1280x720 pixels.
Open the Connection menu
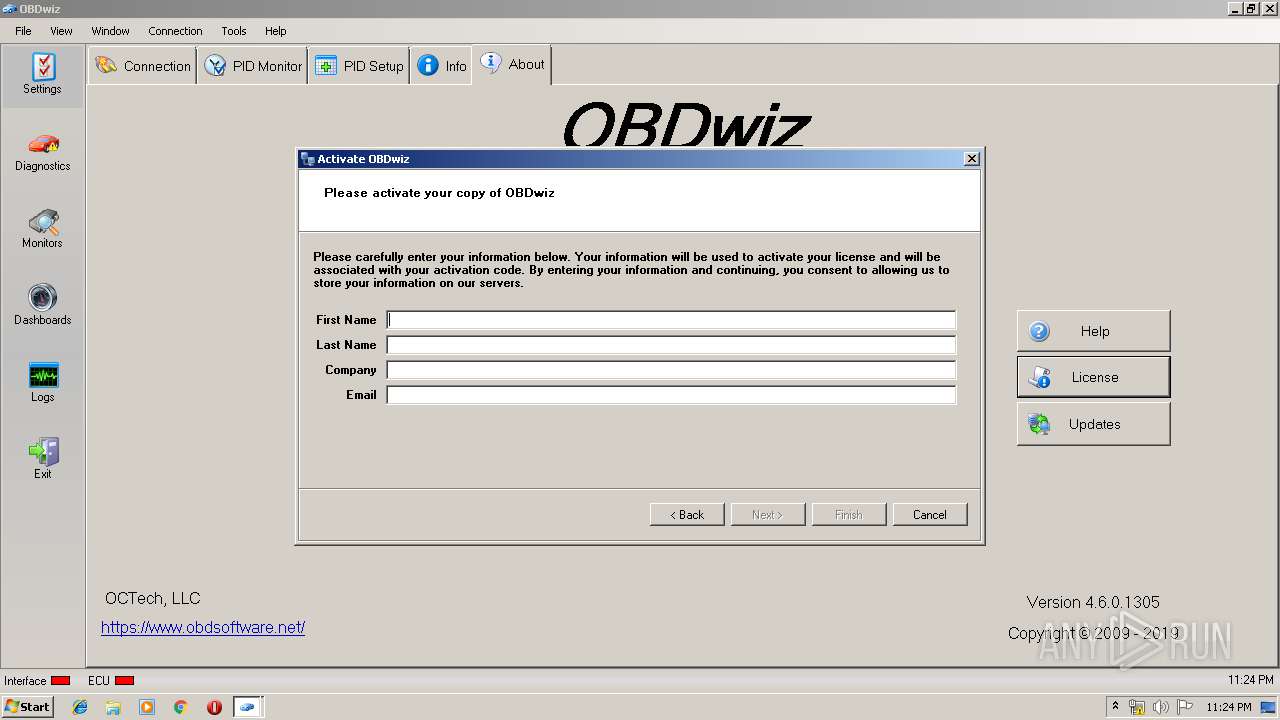pyautogui.click(x=175, y=31)
